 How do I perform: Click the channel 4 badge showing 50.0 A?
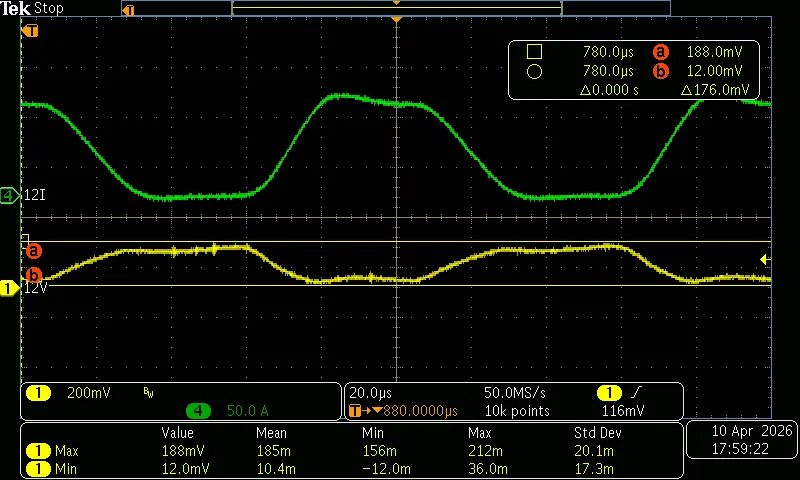click(198, 411)
